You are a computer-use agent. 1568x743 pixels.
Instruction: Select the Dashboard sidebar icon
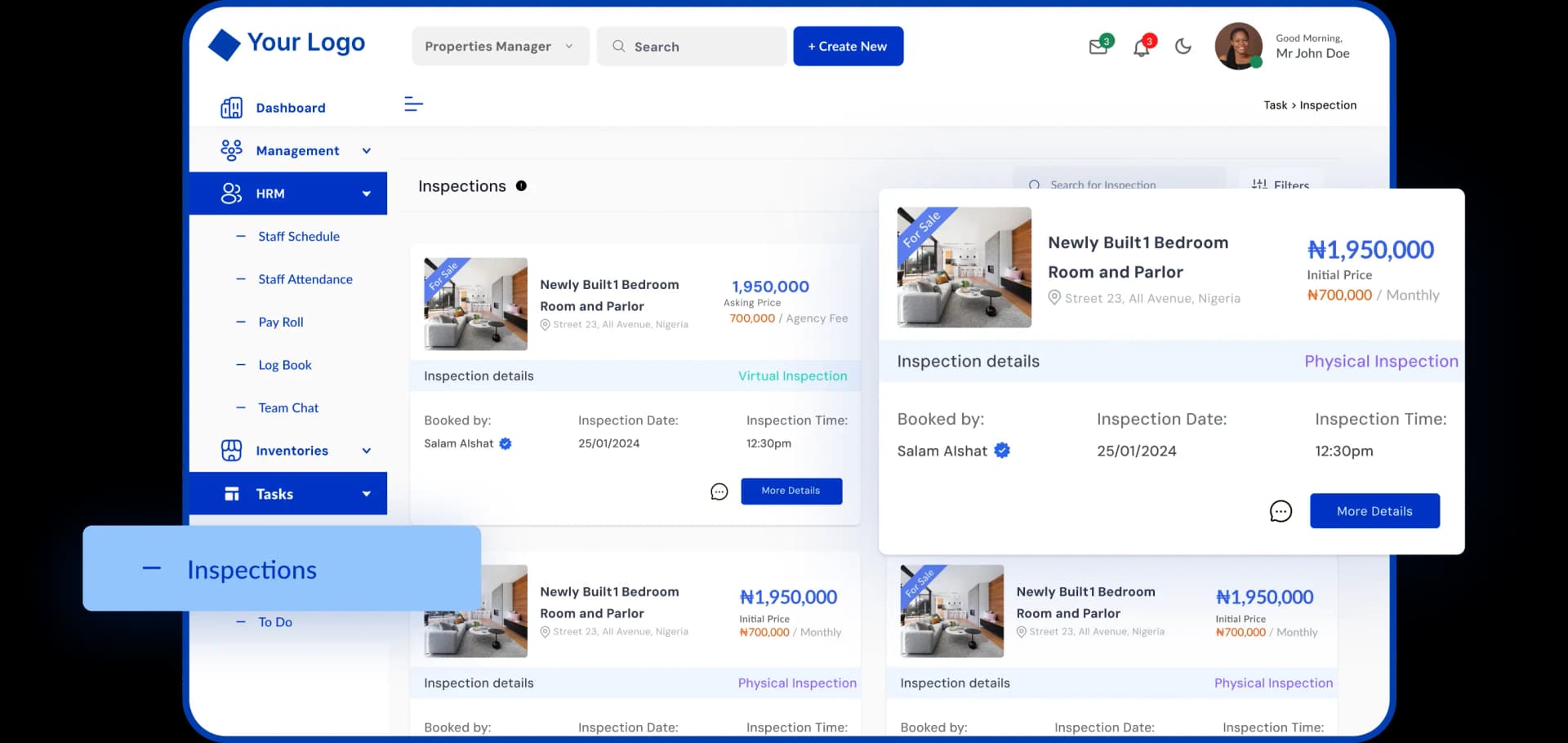click(x=232, y=107)
